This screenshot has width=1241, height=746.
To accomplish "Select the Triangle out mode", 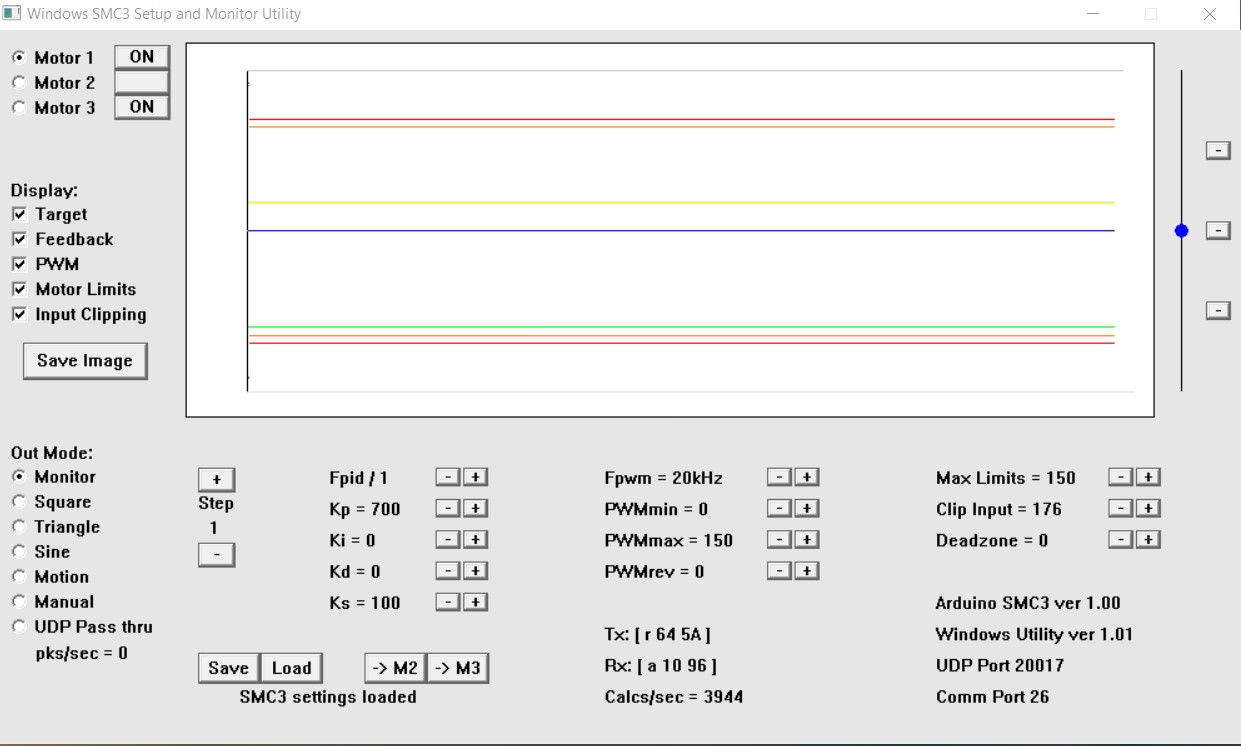I will (18, 527).
